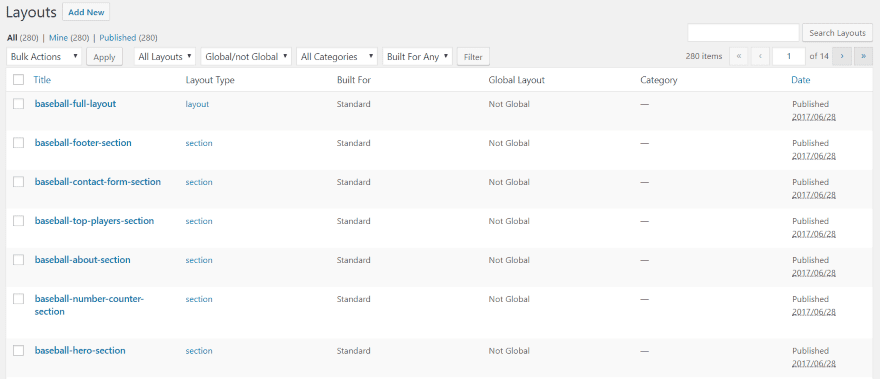The width and height of the screenshot is (880, 379).
Task: Open the baseball-footer-section layout link
Action: pos(83,143)
